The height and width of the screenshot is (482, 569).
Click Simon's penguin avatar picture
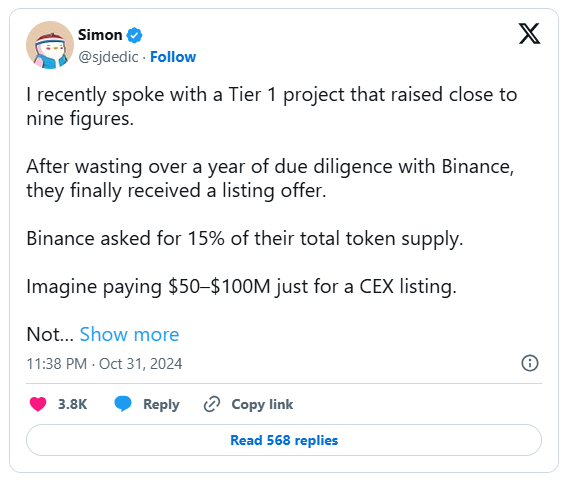pos(50,45)
